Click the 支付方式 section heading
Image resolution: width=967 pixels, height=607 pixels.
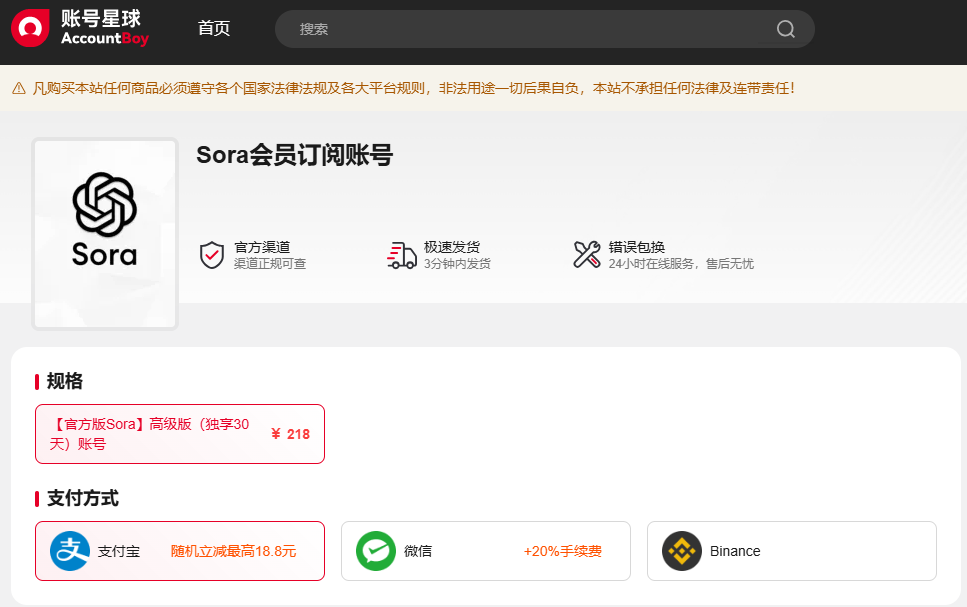pos(83,498)
